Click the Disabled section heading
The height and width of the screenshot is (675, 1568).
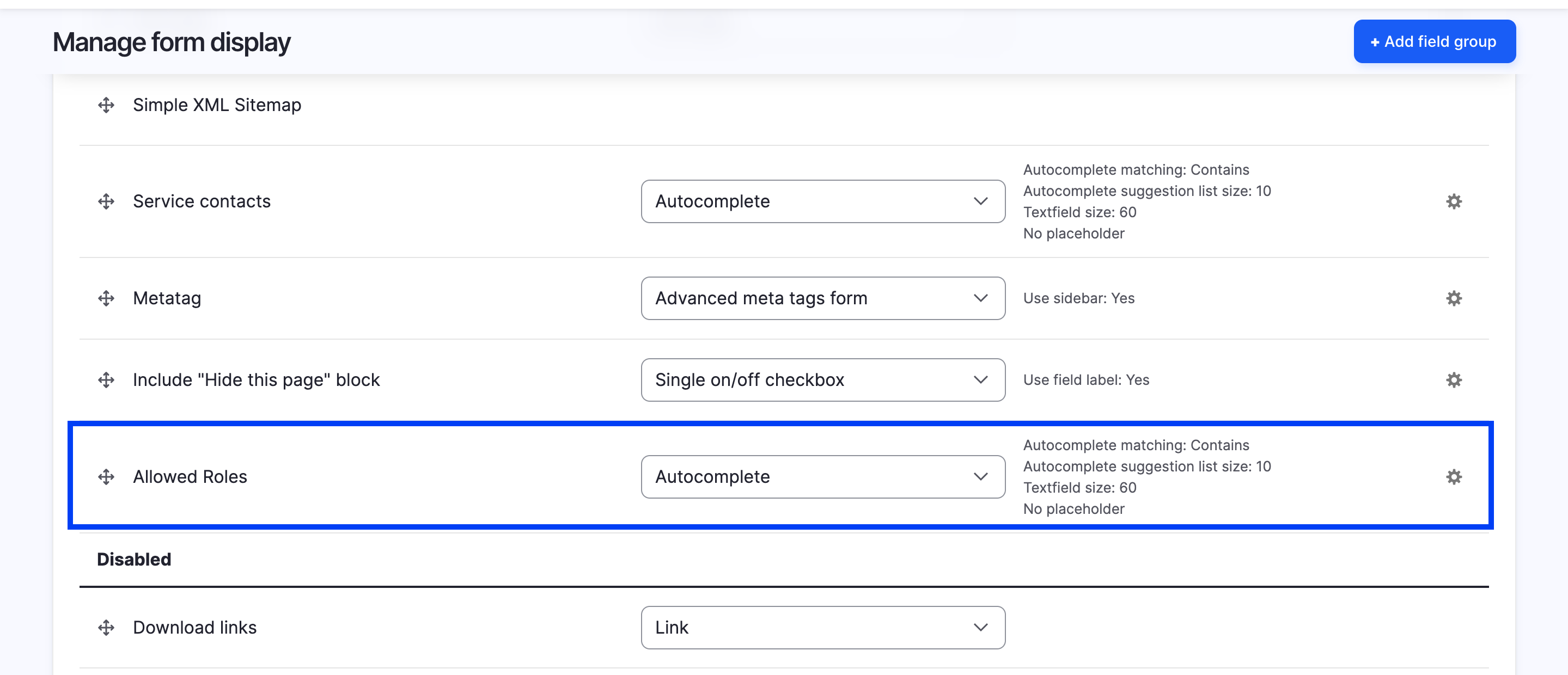(134, 559)
